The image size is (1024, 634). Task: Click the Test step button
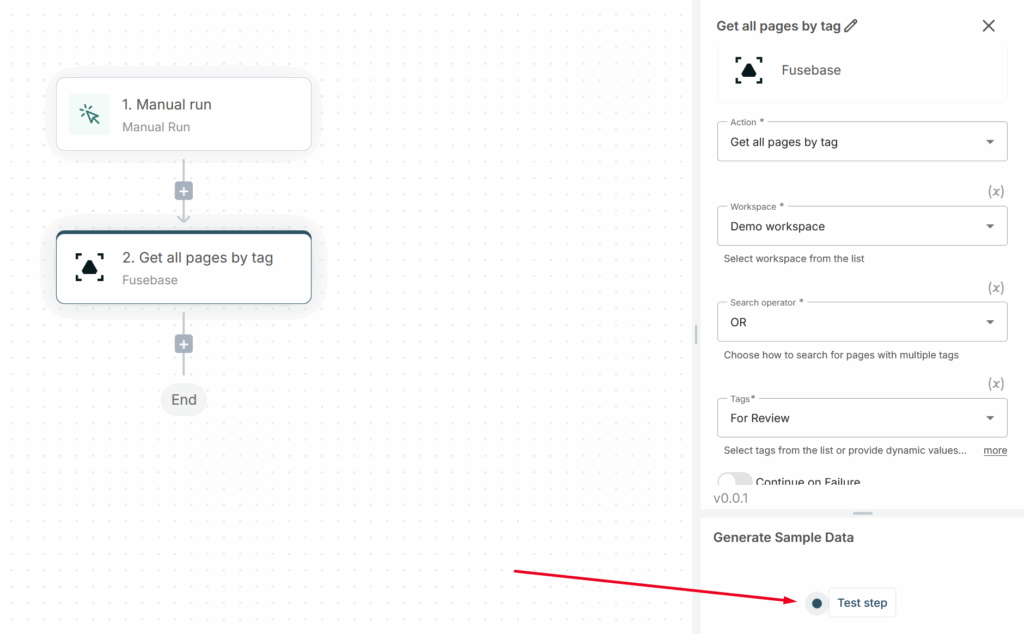point(861,603)
